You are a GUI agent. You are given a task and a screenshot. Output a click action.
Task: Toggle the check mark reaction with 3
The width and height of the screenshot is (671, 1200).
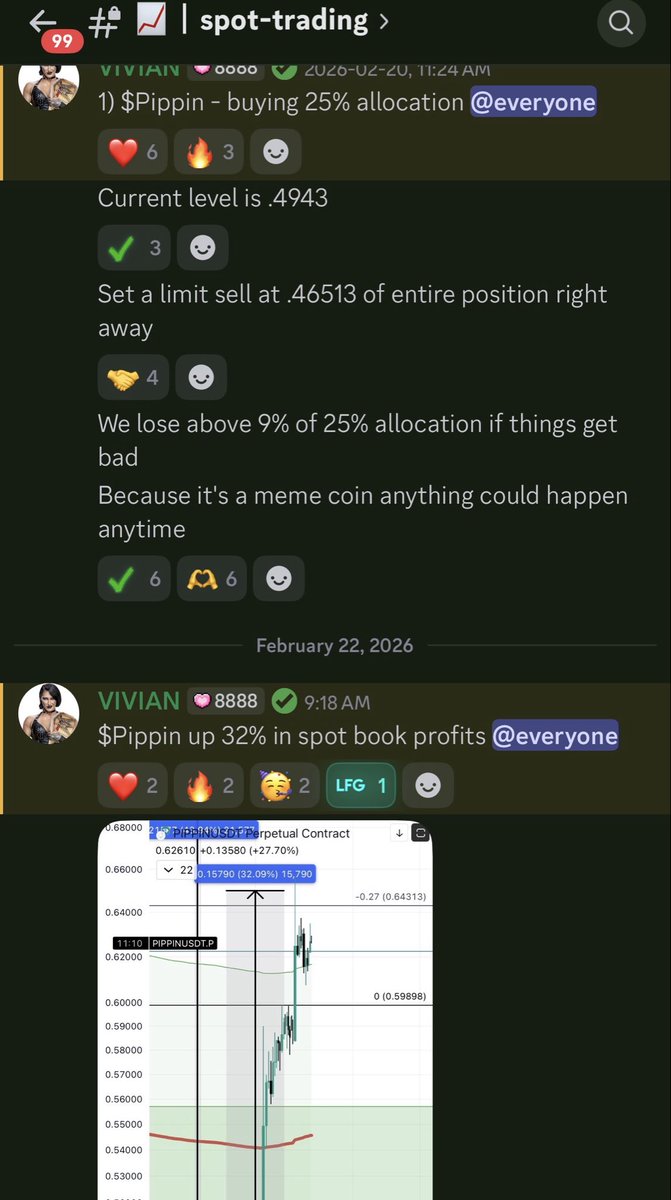click(134, 247)
